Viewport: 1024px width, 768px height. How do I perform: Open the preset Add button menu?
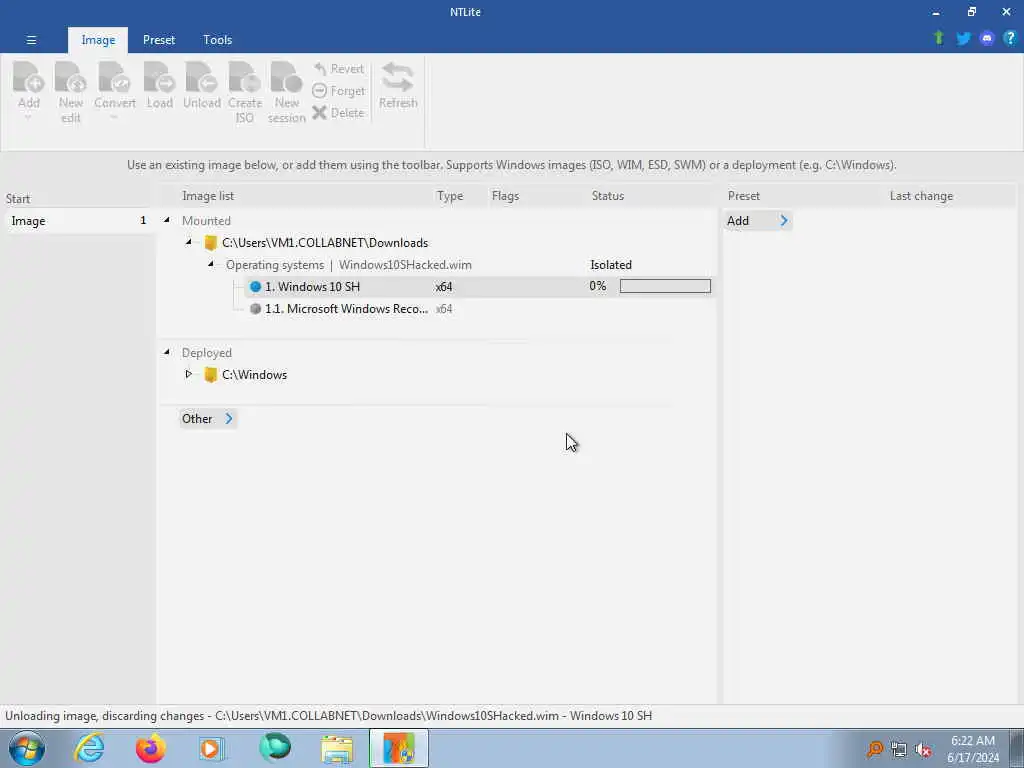(758, 221)
